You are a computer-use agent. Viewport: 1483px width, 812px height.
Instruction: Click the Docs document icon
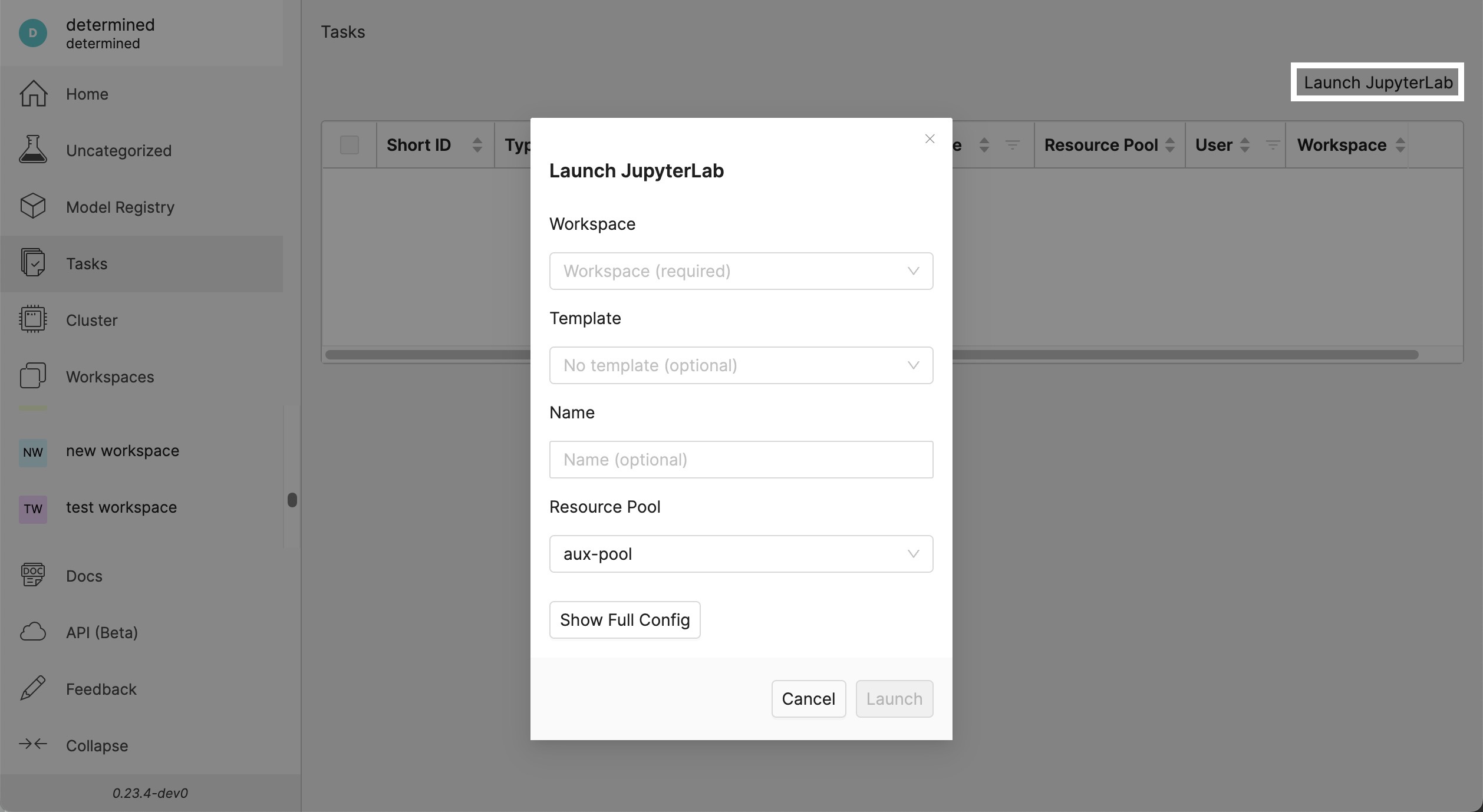pyautogui.click(x=33, y=575)
